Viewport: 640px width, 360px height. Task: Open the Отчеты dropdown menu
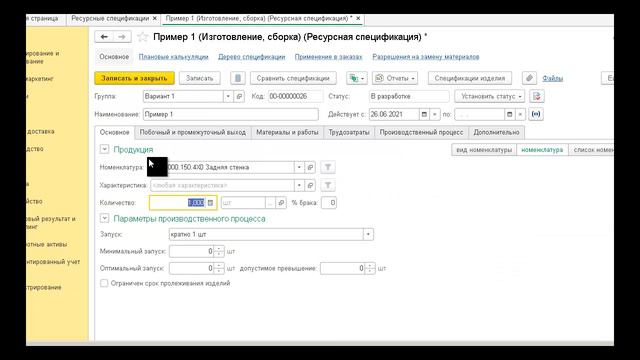click(x=395, y=78)
